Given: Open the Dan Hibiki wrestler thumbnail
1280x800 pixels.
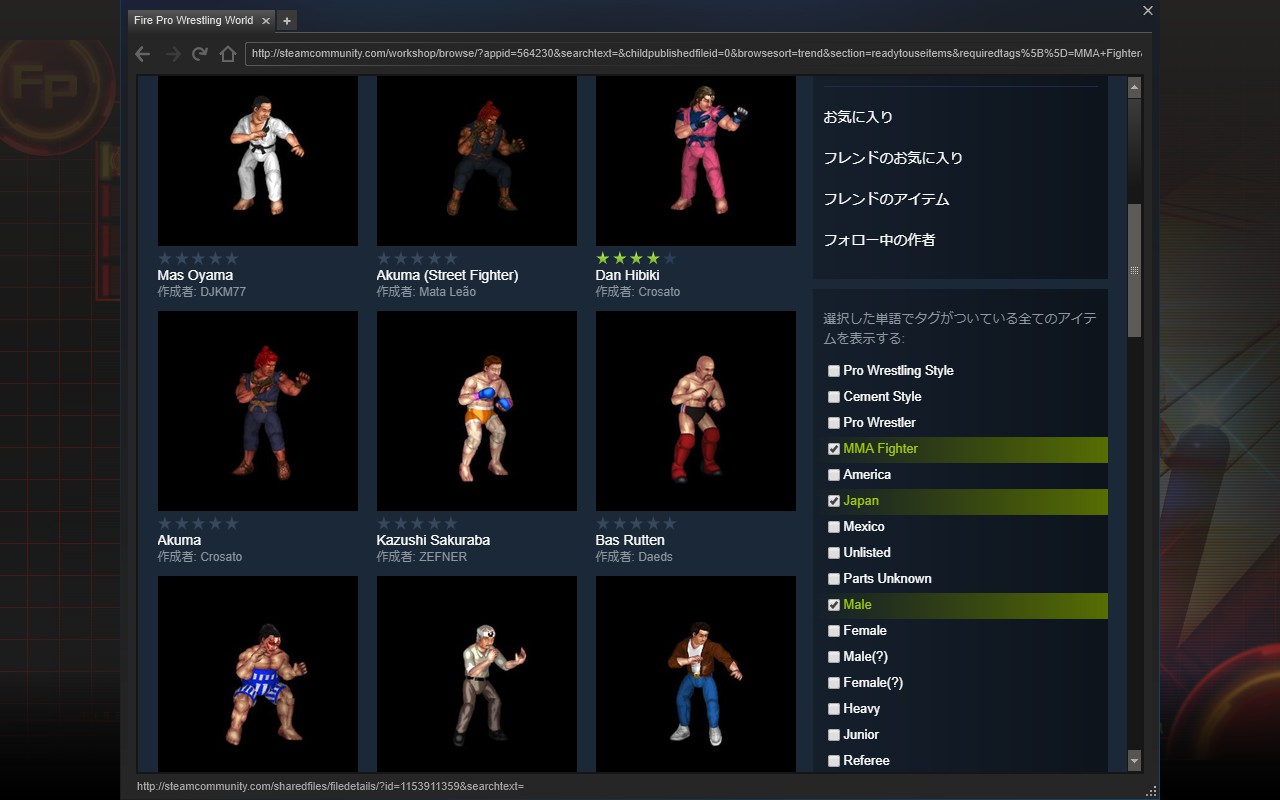Looking at the screenshot, I should tap(696, 161).
